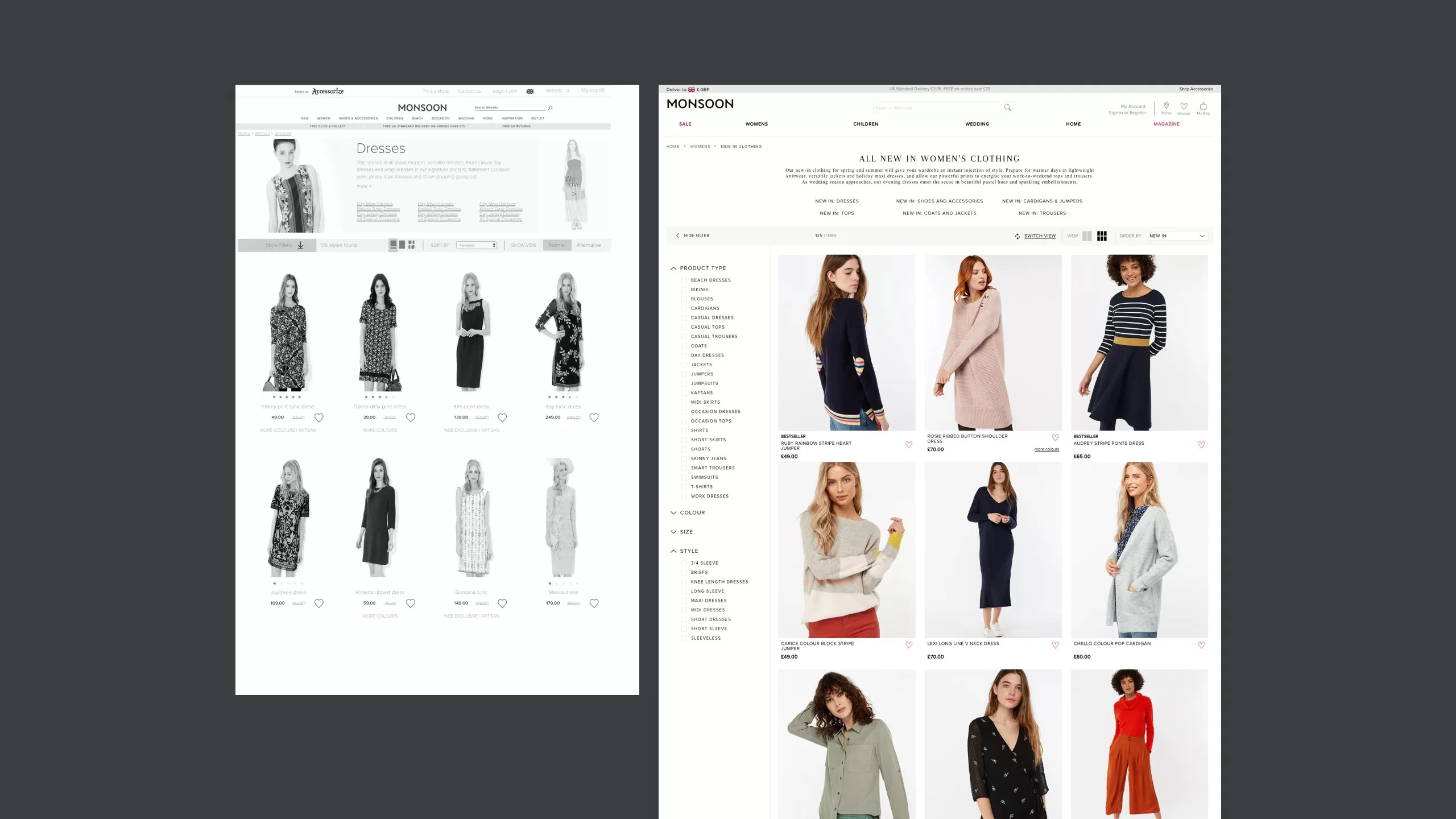The width and height of the screenshot is (1456, 819).
Task: Add Ruby Rainbow Stripe Heart Jumper to wishlist
Action: (x=909, y=445)
